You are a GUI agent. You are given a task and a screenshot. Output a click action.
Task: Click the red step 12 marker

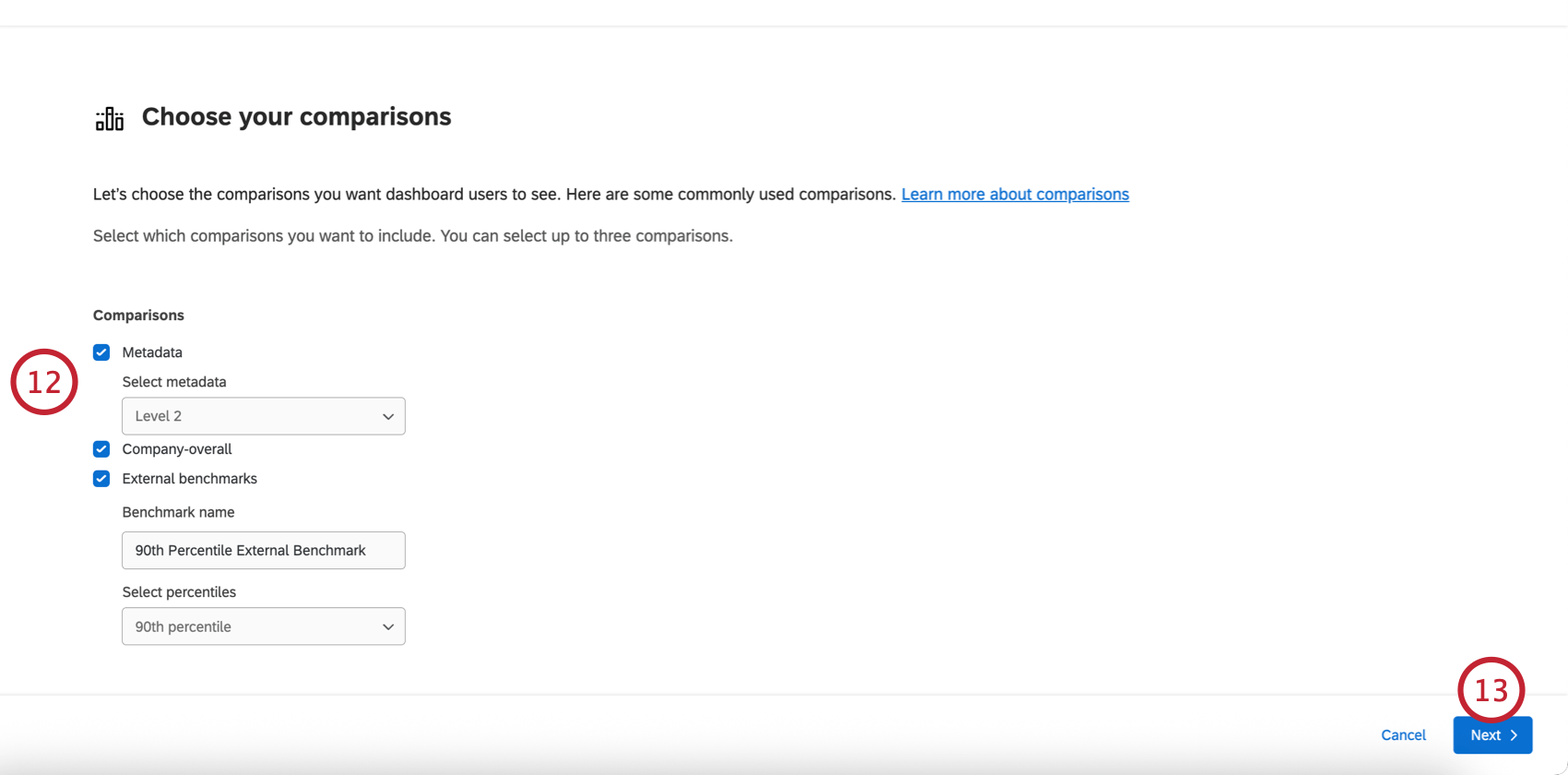(44, 382)
